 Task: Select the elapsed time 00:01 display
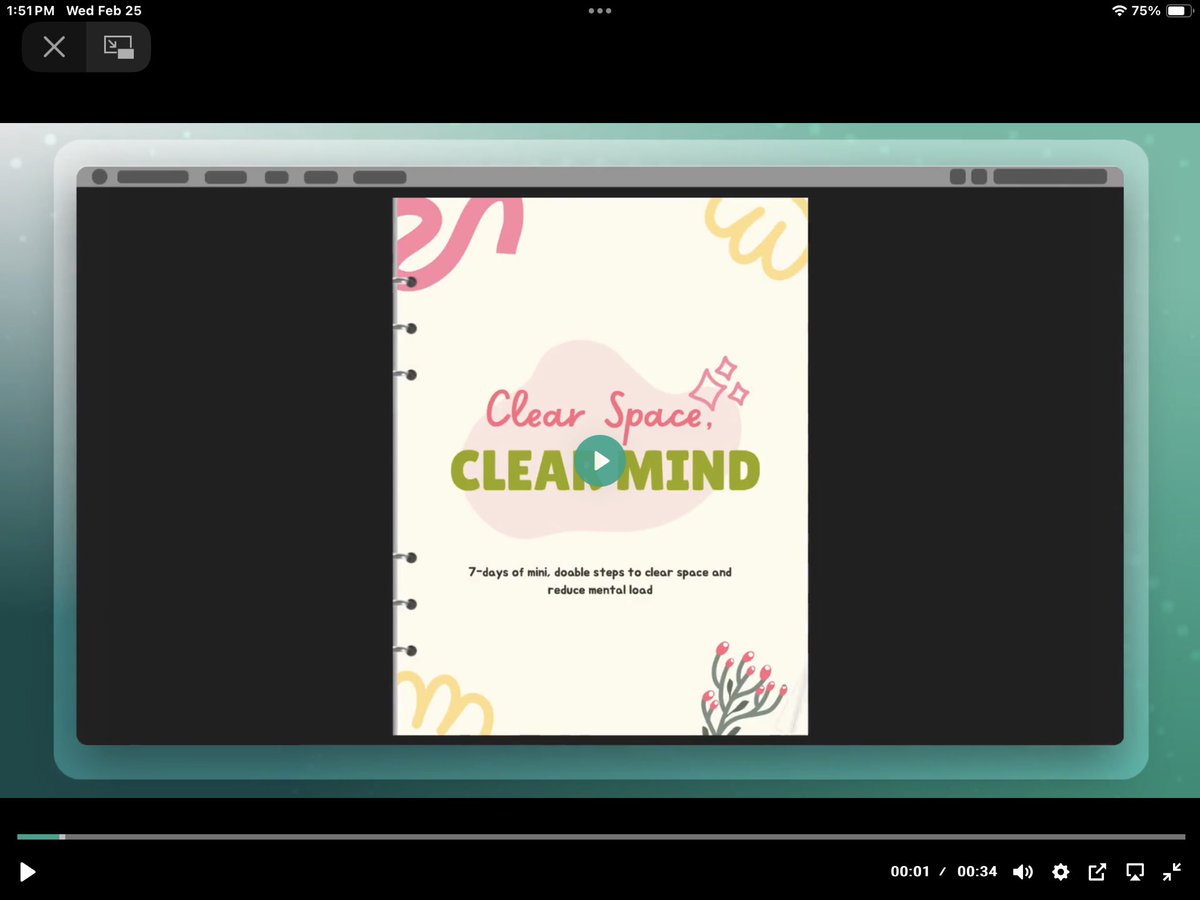[910, 871]
